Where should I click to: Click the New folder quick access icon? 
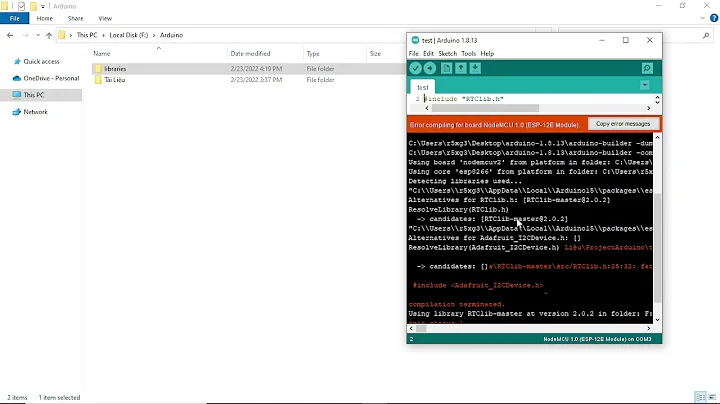click(x=33, y=6)
